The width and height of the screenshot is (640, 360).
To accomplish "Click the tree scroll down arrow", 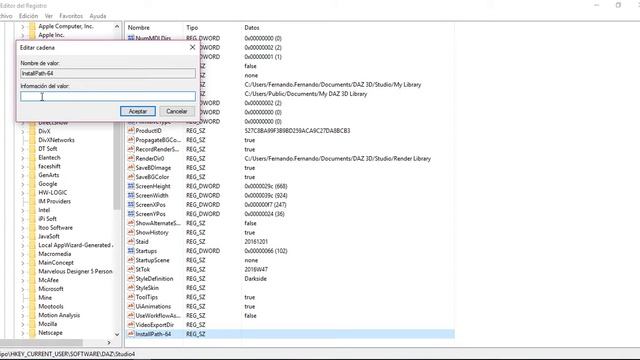I will [117, 334].
